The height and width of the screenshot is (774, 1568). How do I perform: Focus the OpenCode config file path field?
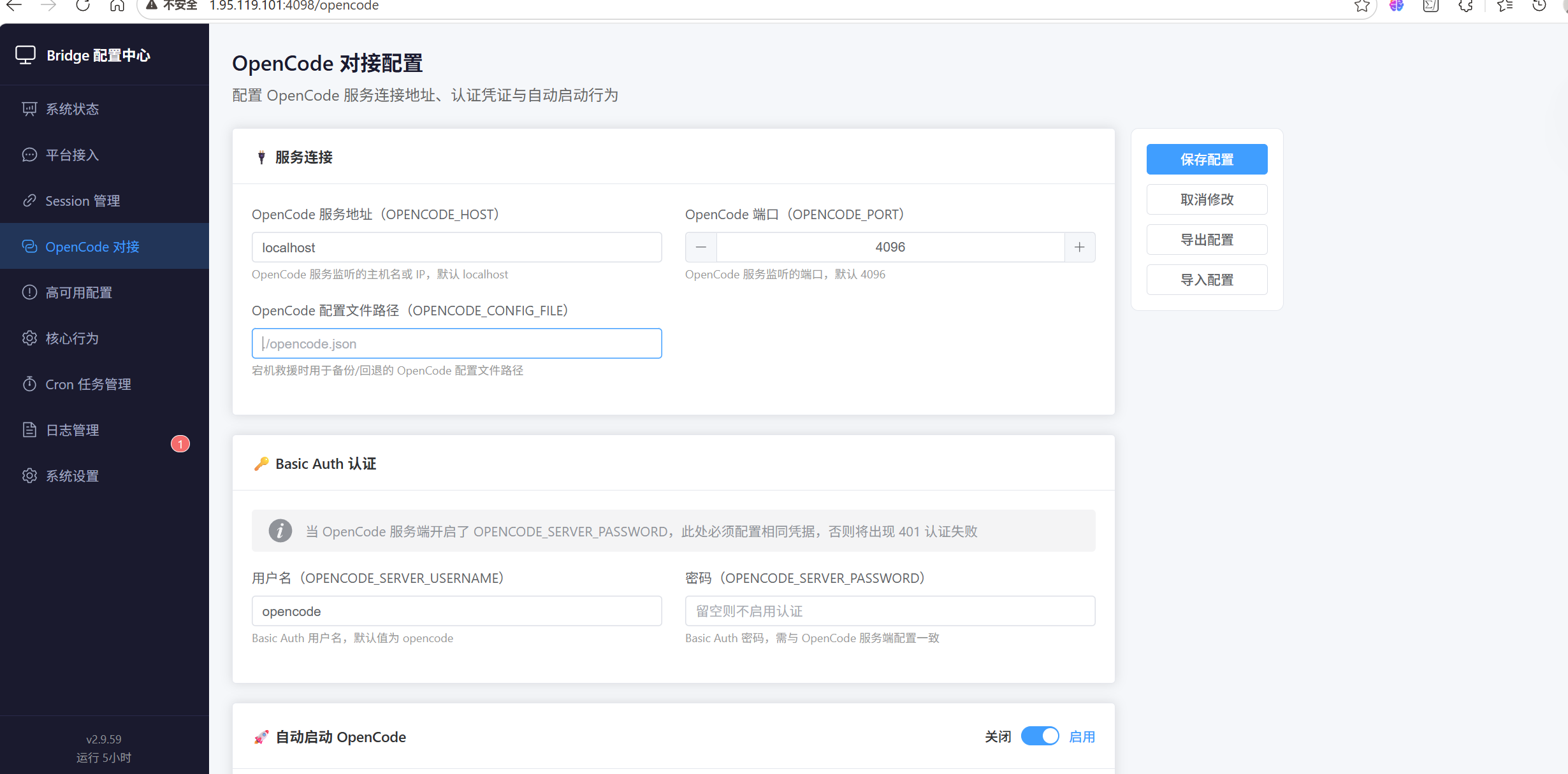(x=456, y=343)
